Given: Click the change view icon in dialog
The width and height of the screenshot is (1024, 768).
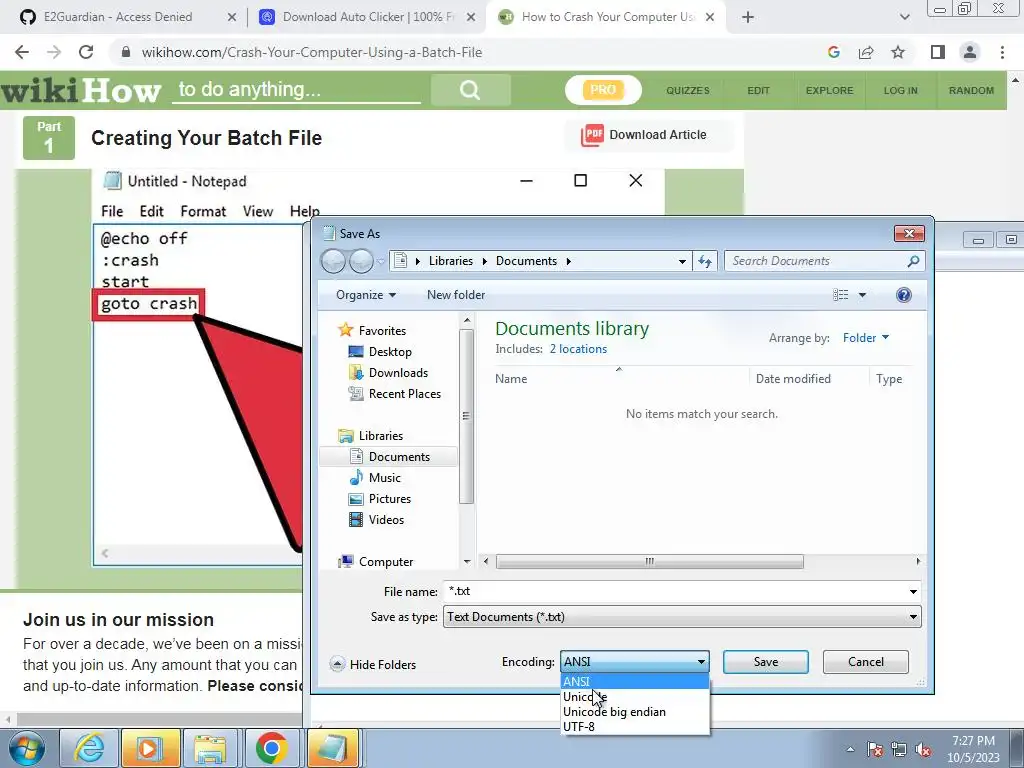Looking at the screenshot, I should pyautogui.click(x=840, y=295).
